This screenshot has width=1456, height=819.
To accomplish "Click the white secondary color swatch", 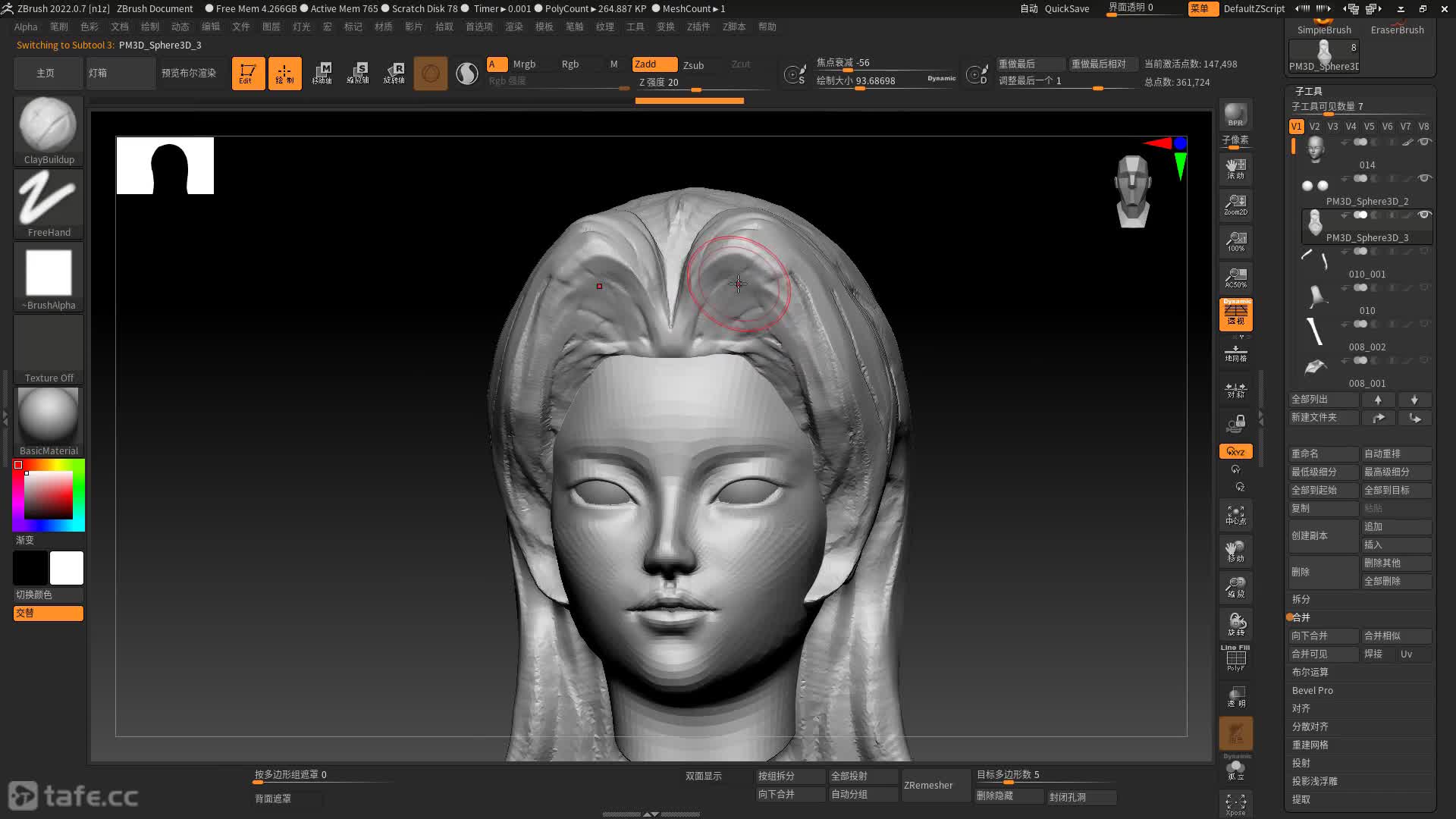I will pos(67,568).
